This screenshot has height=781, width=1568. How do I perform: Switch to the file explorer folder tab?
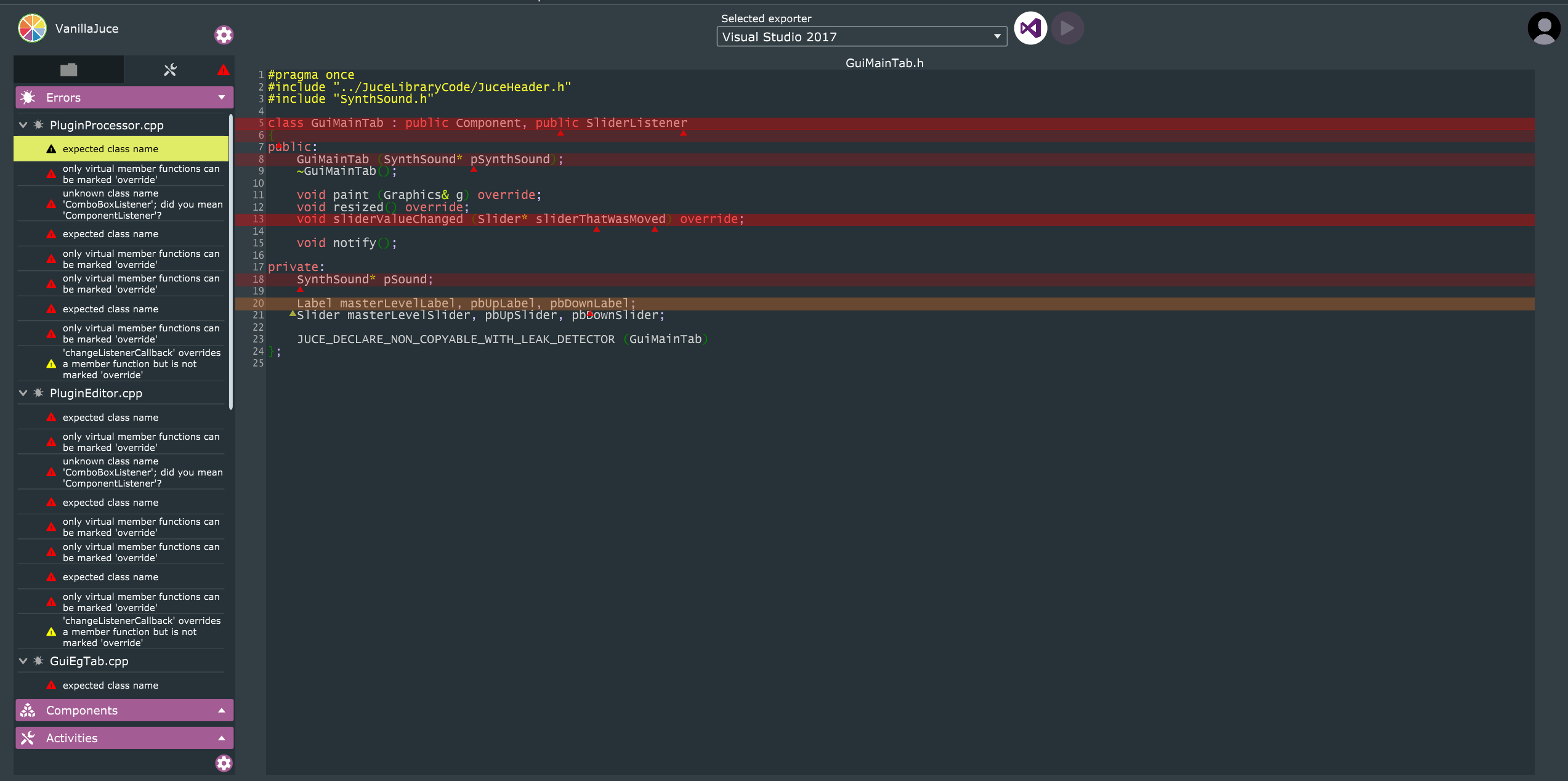(68, 70)
